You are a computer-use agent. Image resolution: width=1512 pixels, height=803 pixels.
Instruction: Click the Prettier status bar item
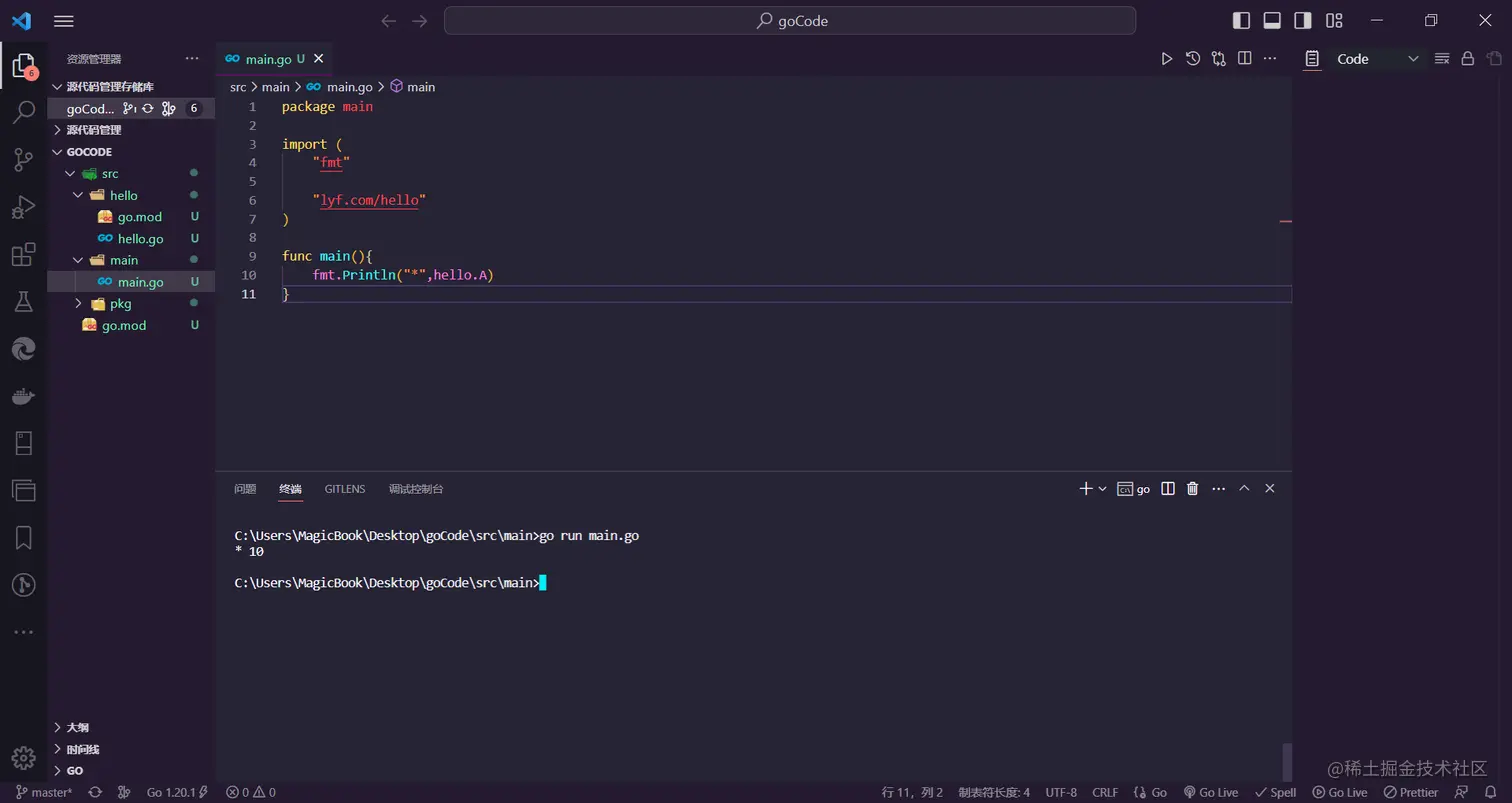coord(1411,792)
